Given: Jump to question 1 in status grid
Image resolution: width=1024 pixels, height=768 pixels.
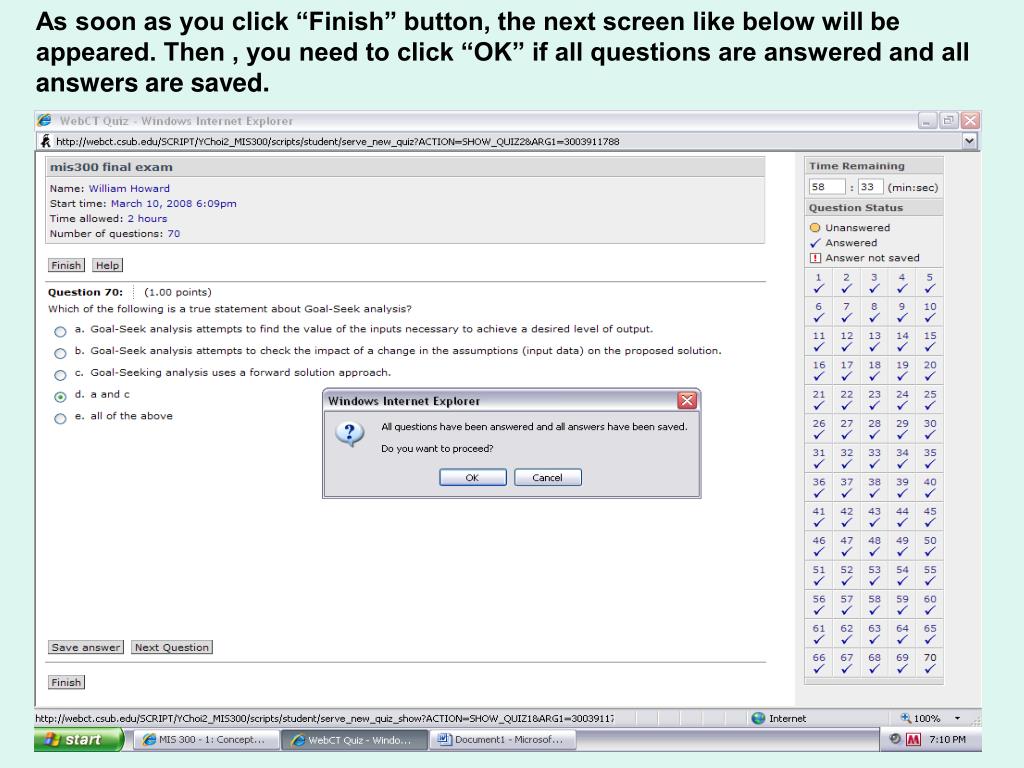Looking at the screenshot, I should pyautogui.click(x=818, y=277).
